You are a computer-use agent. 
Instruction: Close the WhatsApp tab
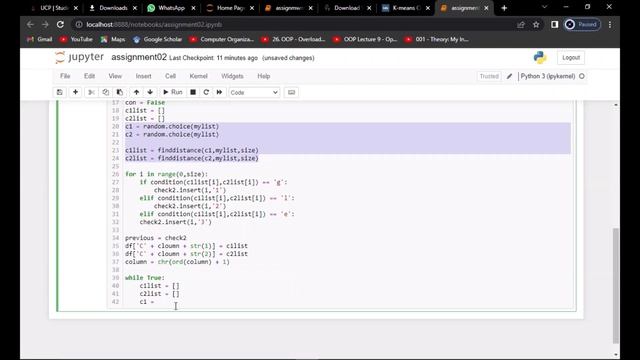193,8
